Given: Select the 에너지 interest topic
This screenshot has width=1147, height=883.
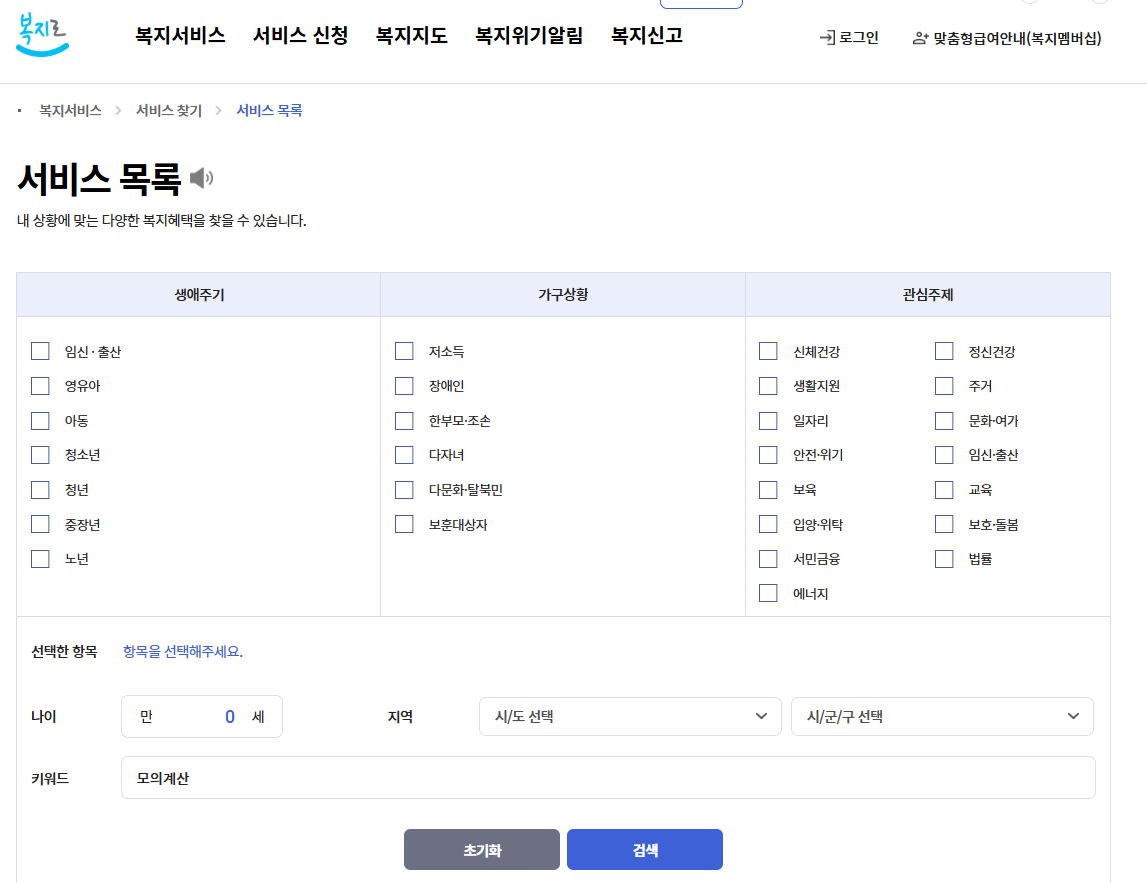Looking at the screenshot, I should (x=768, y=592).
